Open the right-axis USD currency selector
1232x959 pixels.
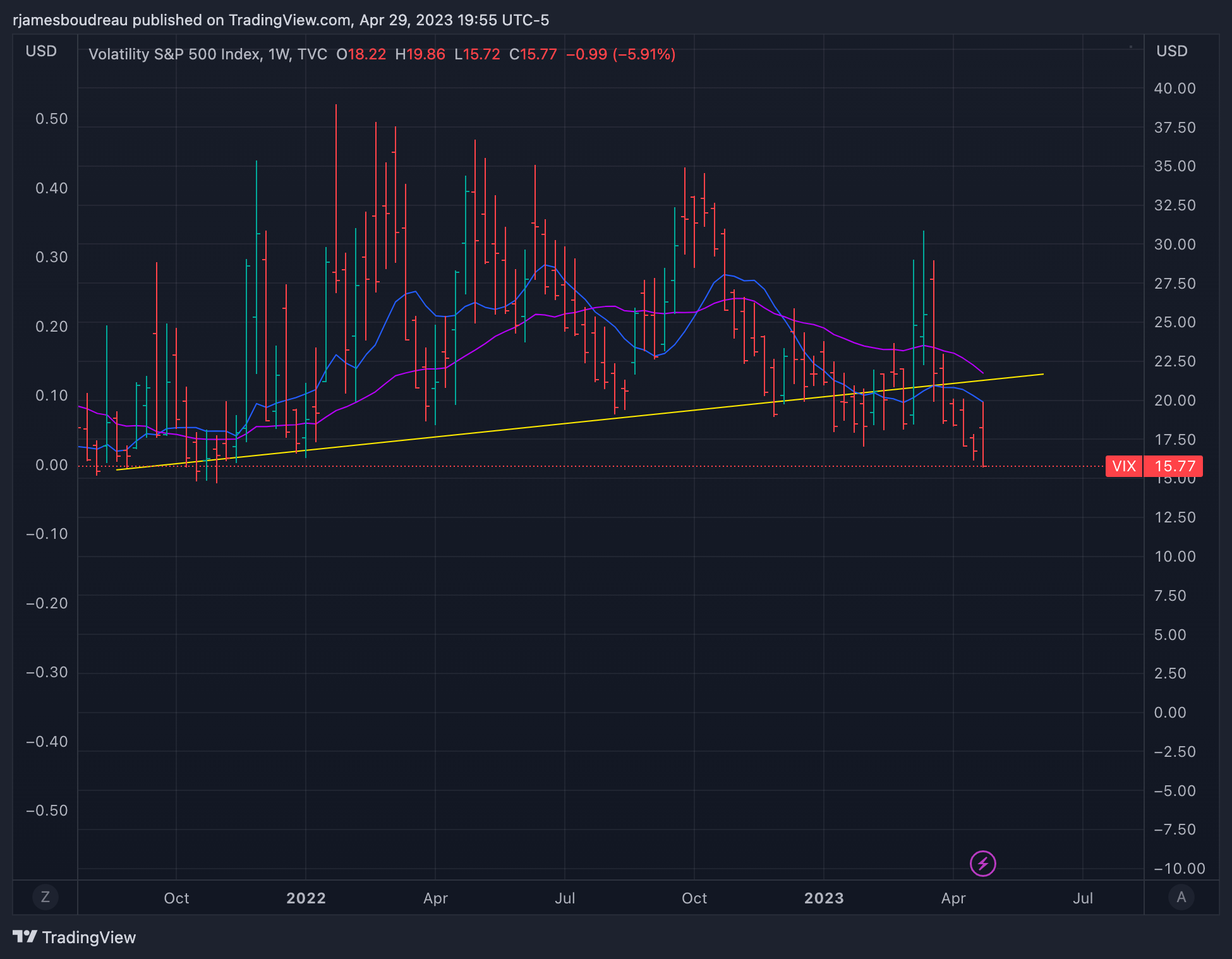point(1171,51)
